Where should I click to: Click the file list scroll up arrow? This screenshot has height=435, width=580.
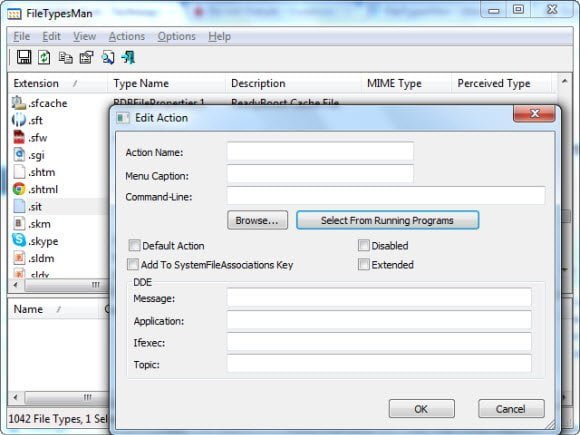(564, 81)
